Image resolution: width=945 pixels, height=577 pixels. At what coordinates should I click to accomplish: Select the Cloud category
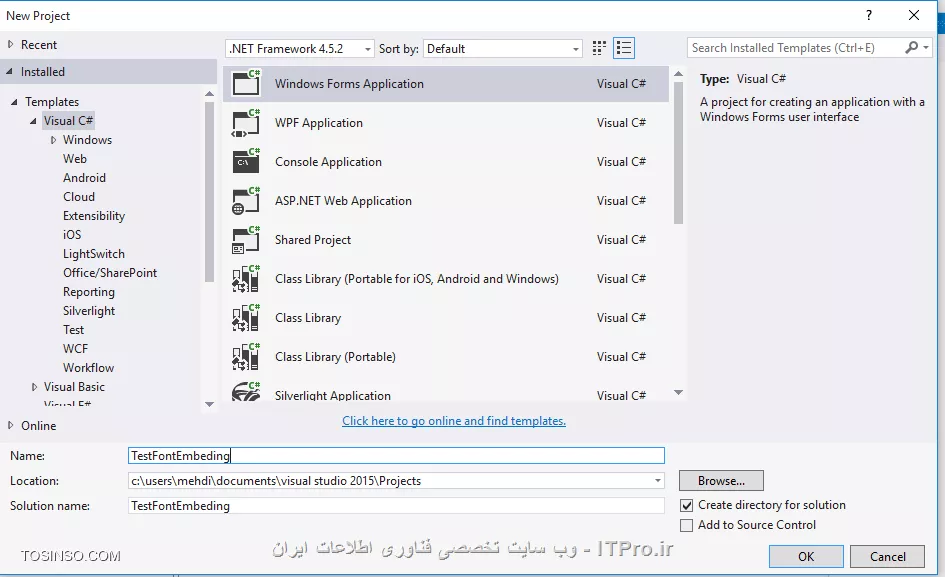[79, 197]
